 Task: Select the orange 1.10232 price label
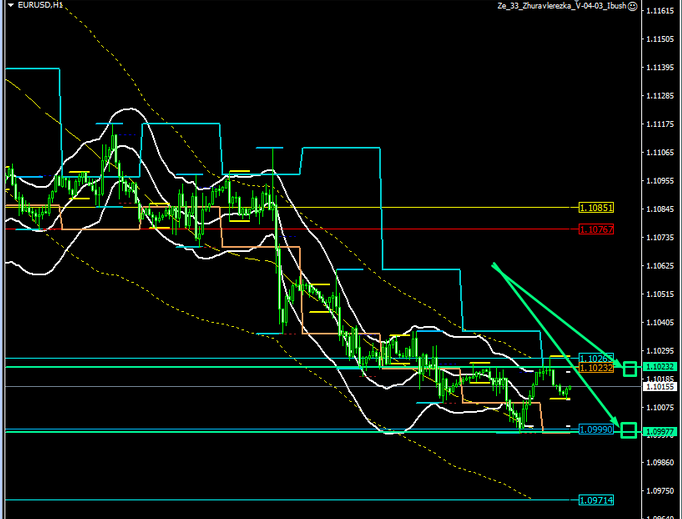(x=596, y=368)
